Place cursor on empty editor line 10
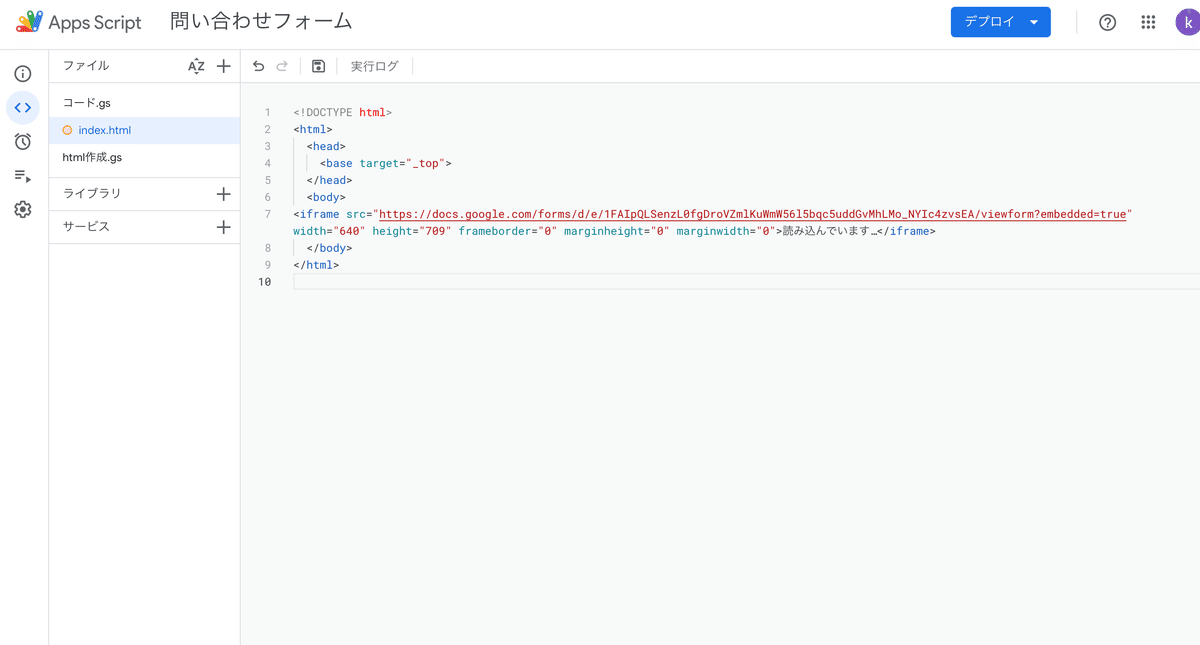This screenshot has height=645, width=1200. (x=746, y=282)
